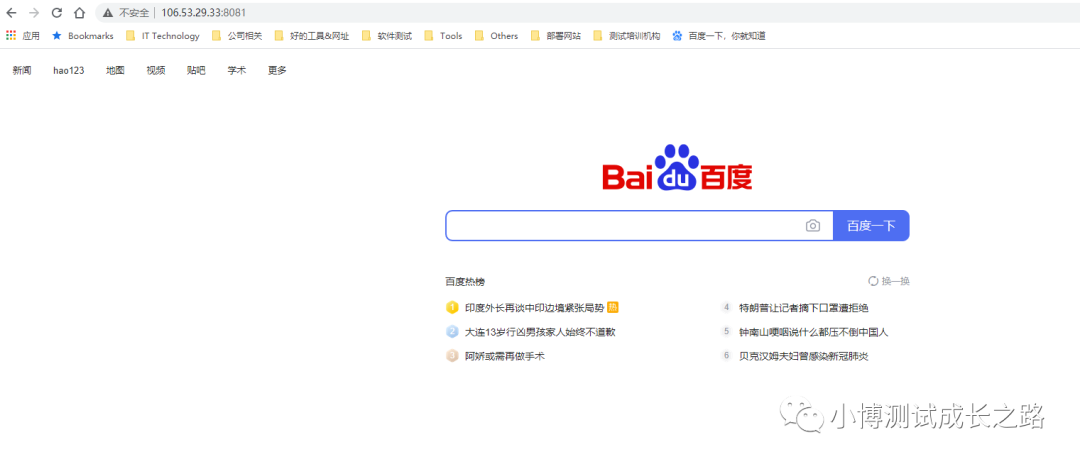Focus the address bar showing 106.53.29.33:8081
This screenshot has width=1080, height=464.
coord(589,12)
